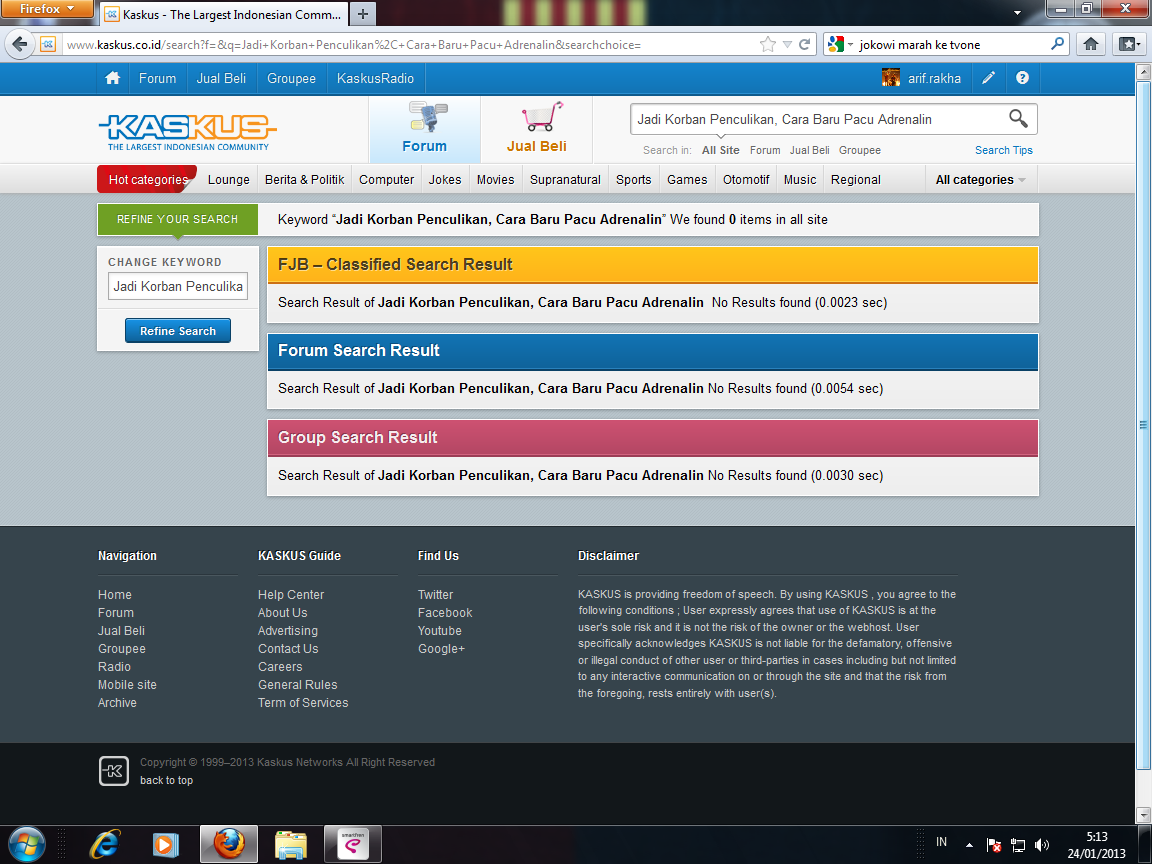Open the list all tabs dropdown
This screenshot has width=1152, height=864.
pyautogui.click(x=1018, y=12)
